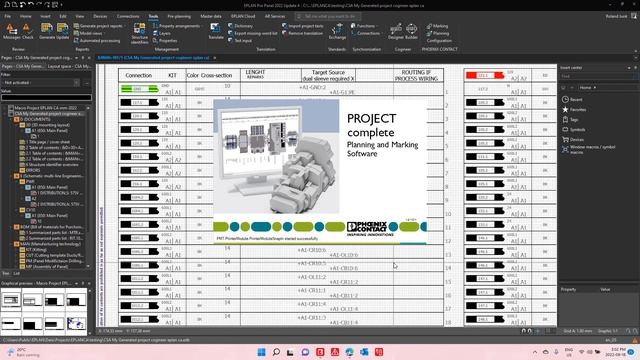Open the File menu

pos(8,16)
